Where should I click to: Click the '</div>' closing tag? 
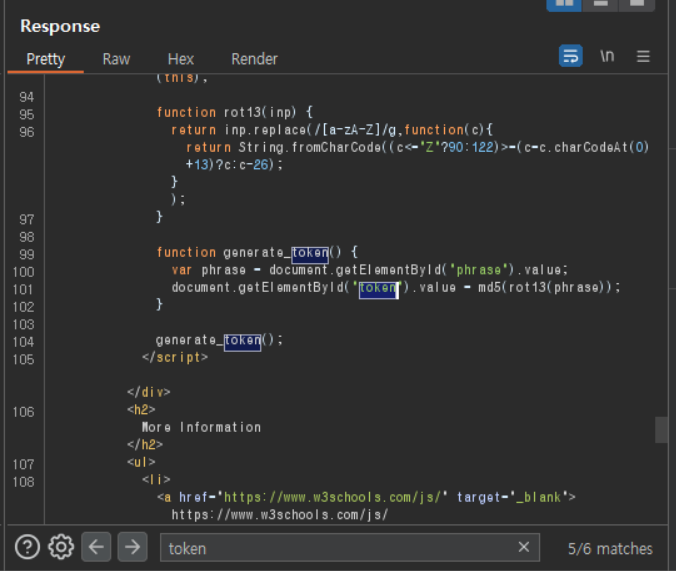149,392
